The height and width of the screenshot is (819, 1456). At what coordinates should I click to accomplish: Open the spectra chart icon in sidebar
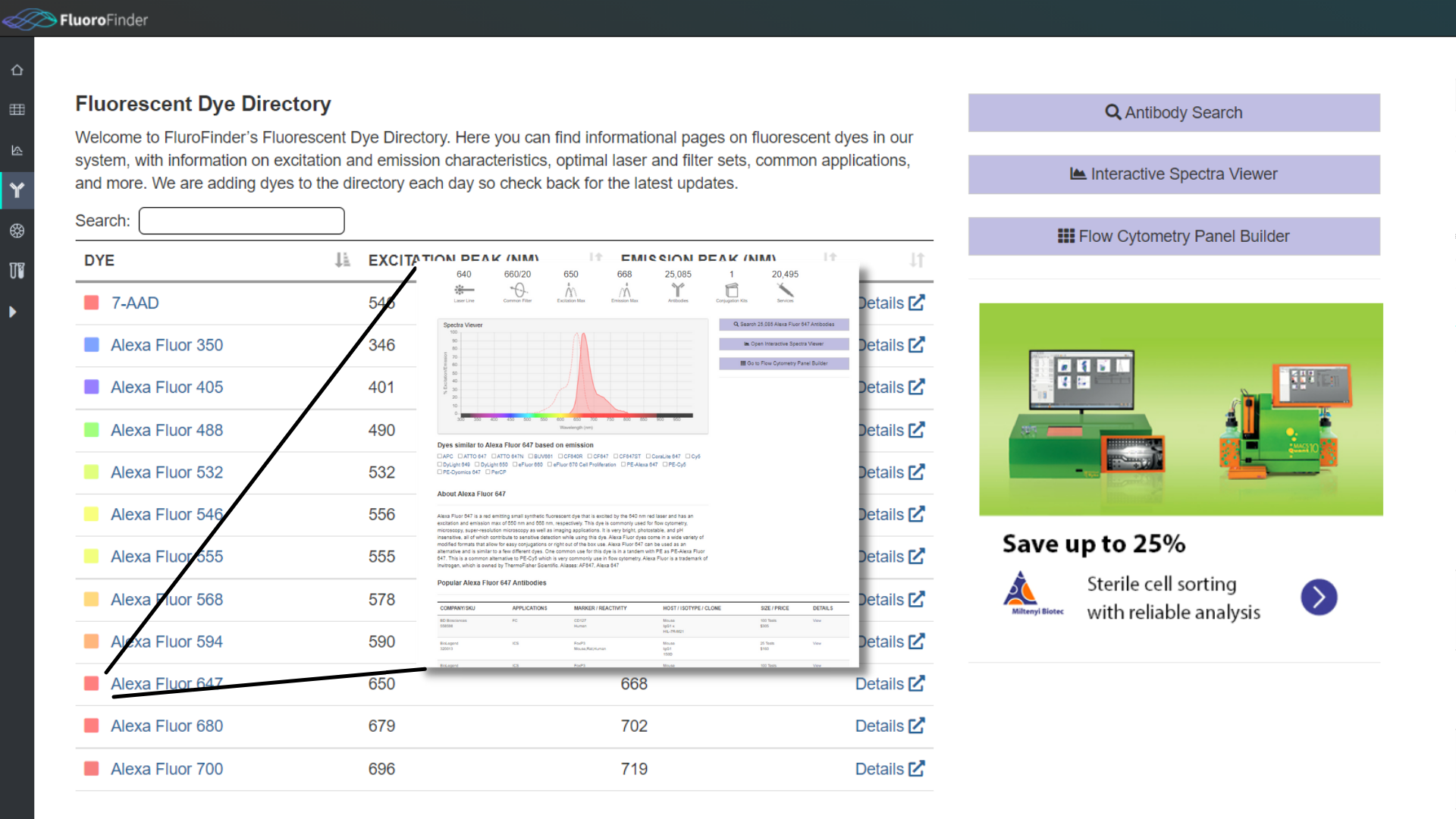click(x=17, y=150)
